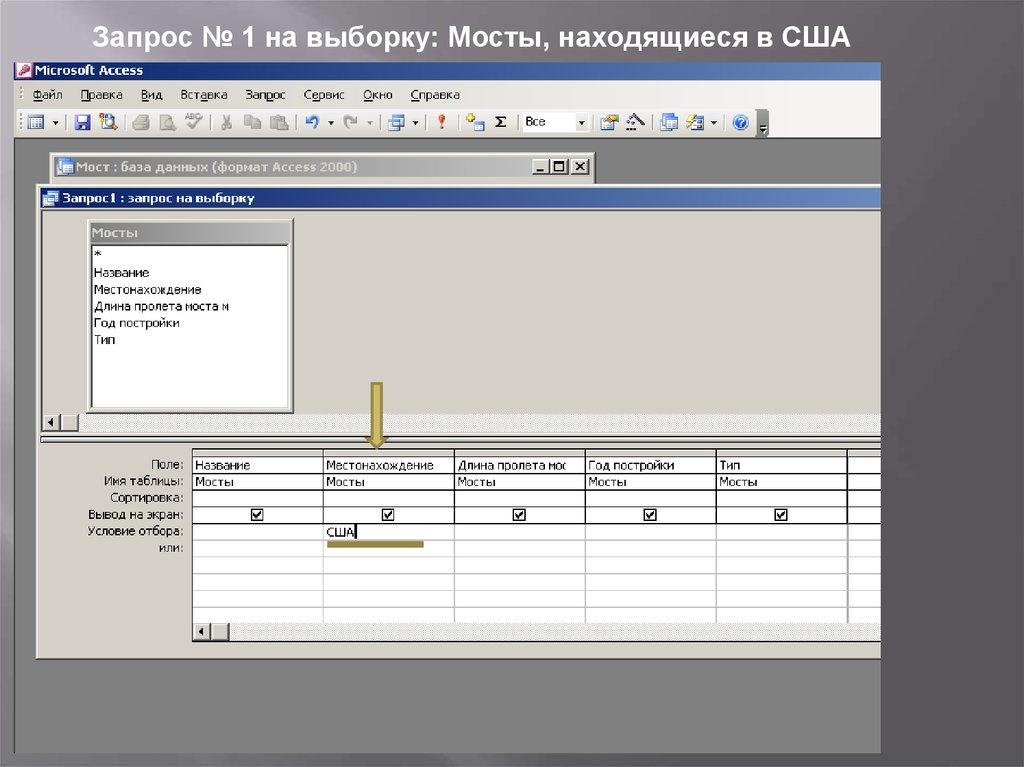Screen dimensions: 1024x767
Task: Toggle display checkbox for Тип column
Action: (x=781, y=515)
